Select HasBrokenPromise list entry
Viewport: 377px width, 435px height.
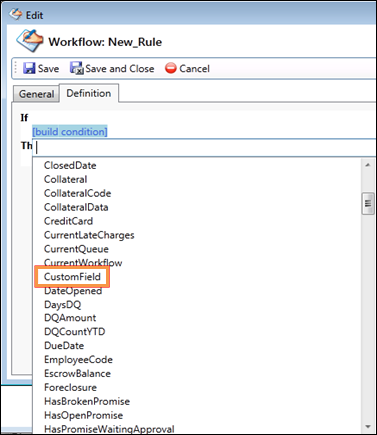tap(87, 401)
